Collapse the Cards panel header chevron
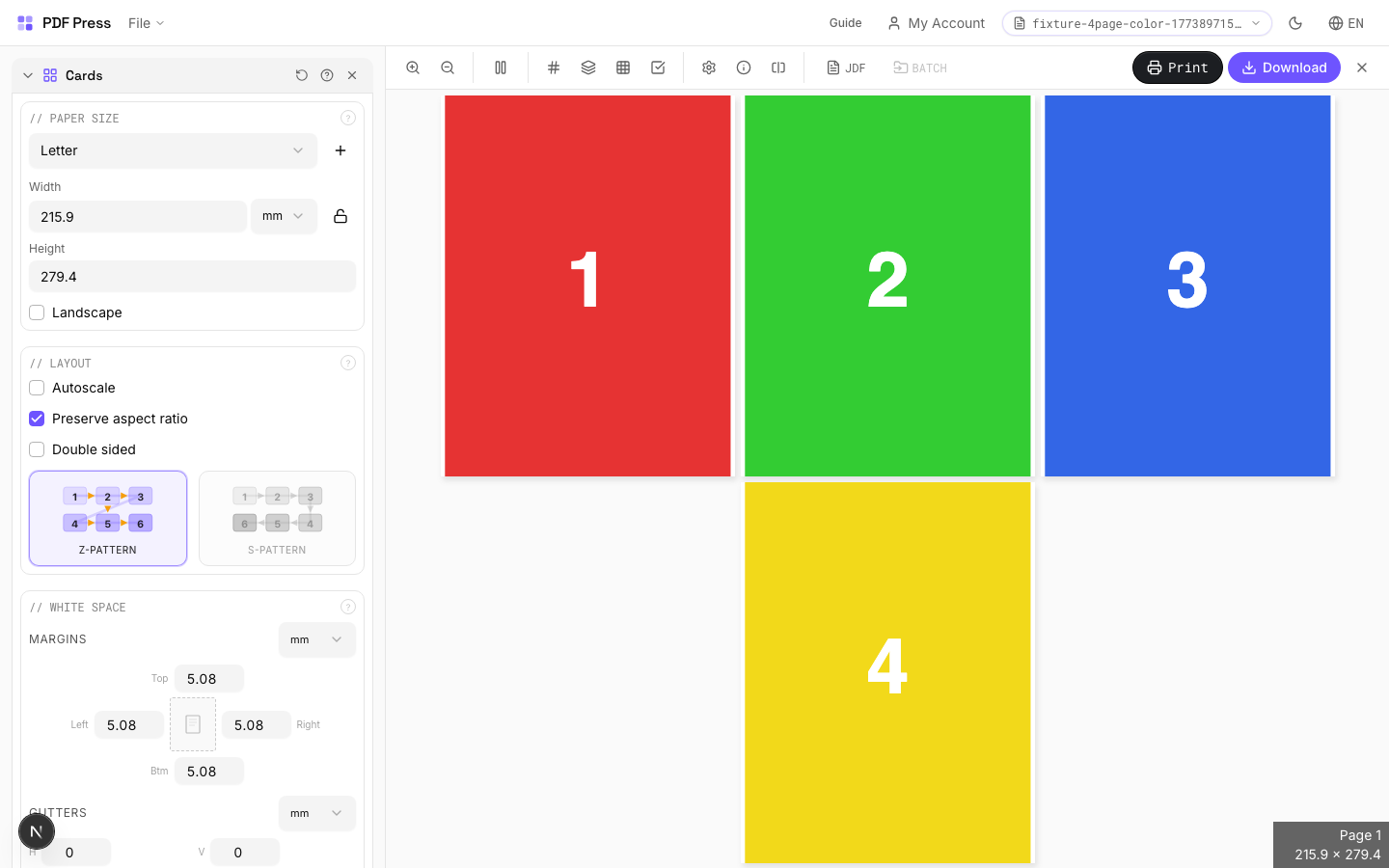1389x868 pixels. [28, 74]
